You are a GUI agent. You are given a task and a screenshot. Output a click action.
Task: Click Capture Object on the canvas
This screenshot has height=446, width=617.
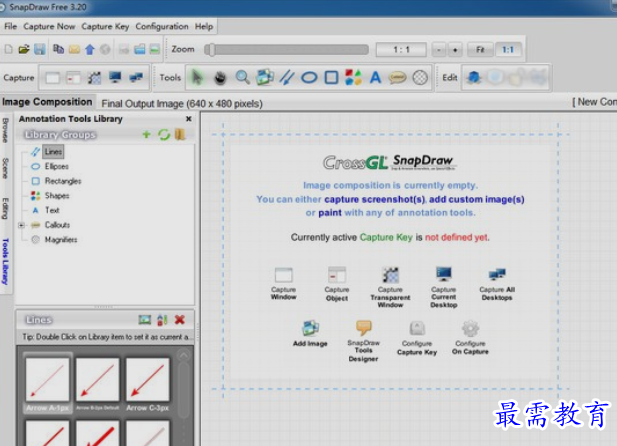(x=337, y=284)
